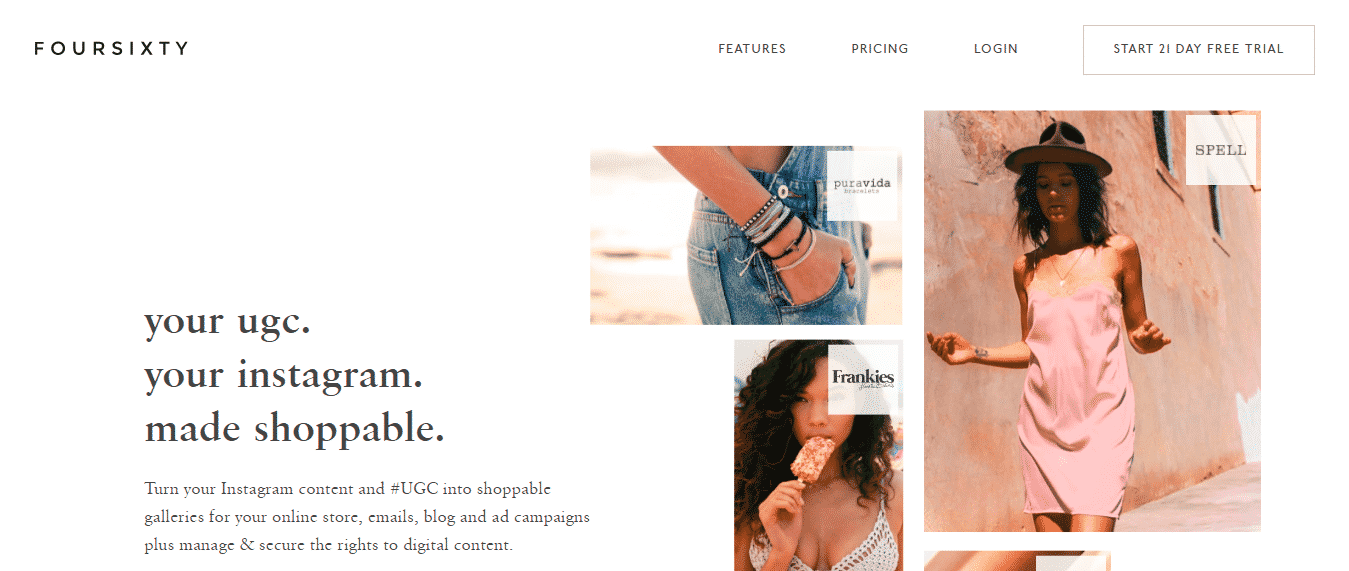Open the ice cream girl photo
This screenshot has height=571, width=1349.
pos(818,455)
